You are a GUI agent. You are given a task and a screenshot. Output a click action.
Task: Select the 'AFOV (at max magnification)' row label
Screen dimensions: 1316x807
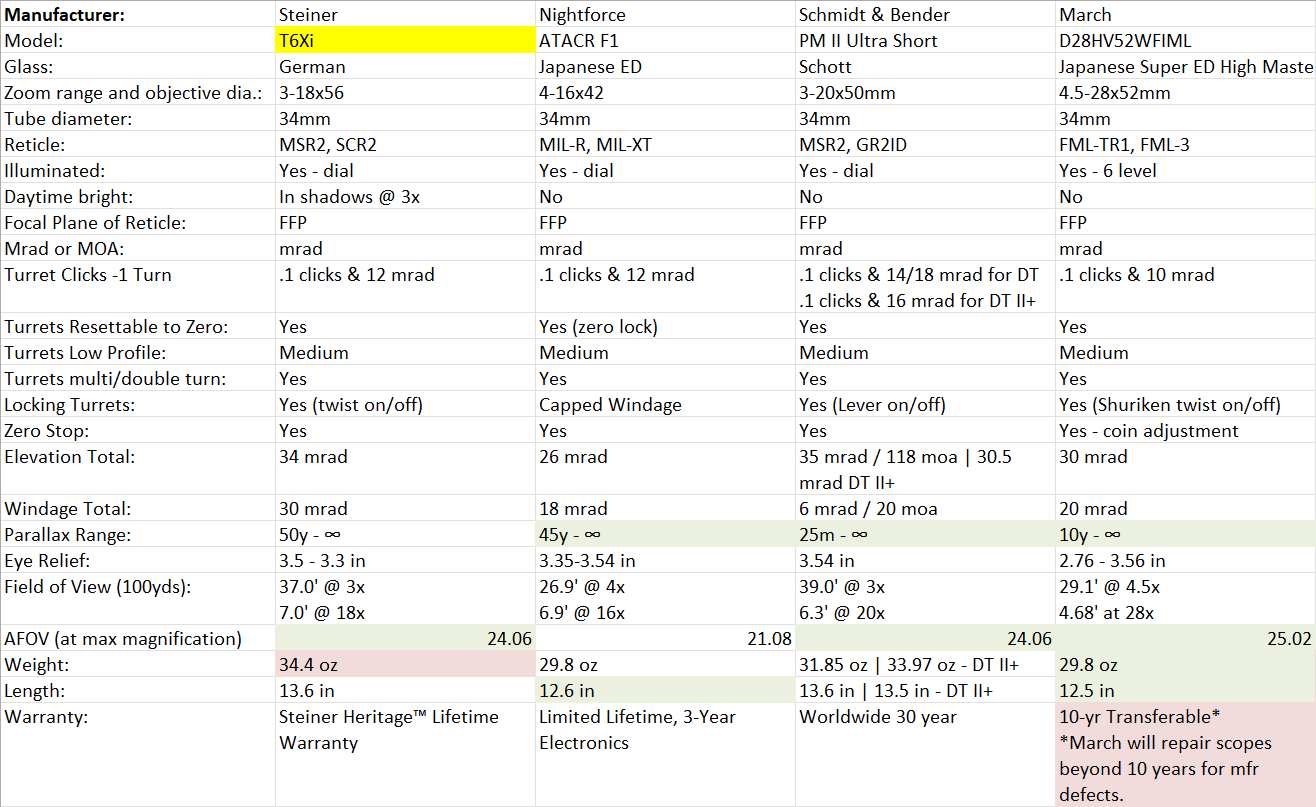coord(138,639)
